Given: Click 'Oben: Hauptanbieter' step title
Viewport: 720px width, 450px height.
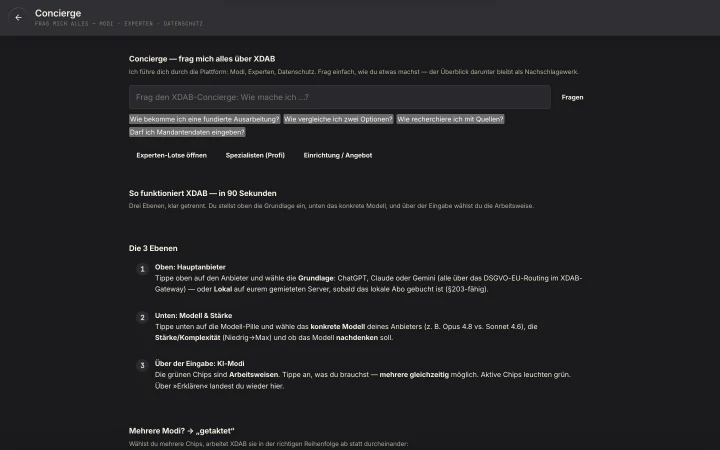Looking at the screenshot, I should 190,267.
